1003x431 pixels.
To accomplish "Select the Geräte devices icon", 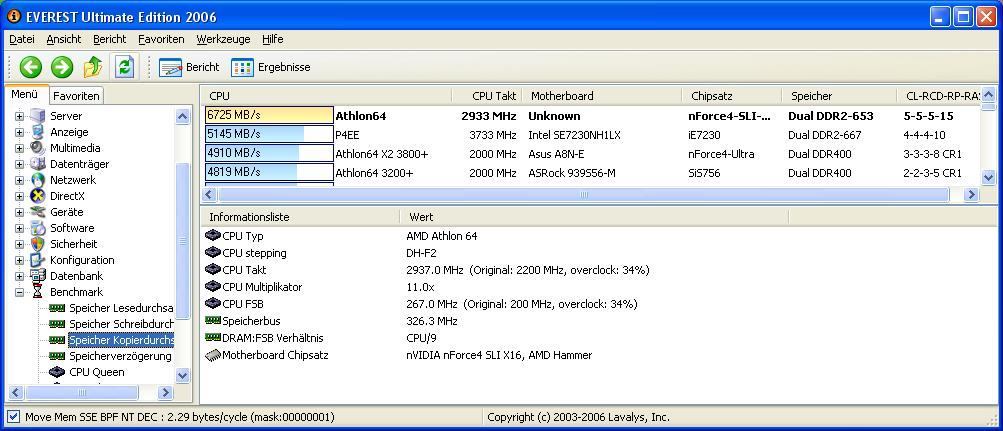I will coord(38,212).
